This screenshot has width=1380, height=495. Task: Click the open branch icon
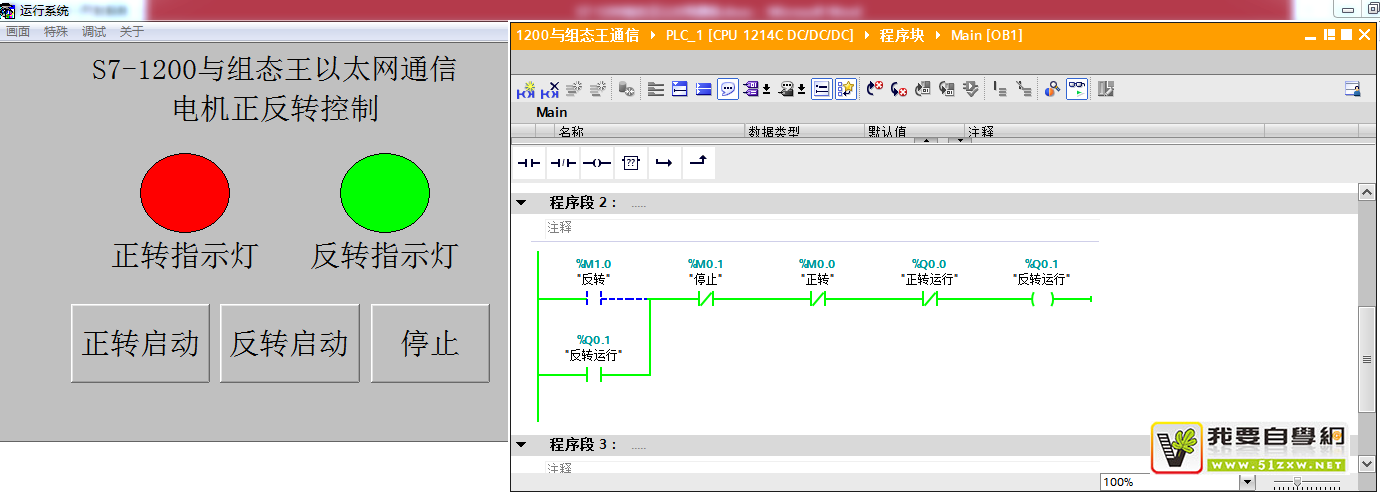point(664,163)
